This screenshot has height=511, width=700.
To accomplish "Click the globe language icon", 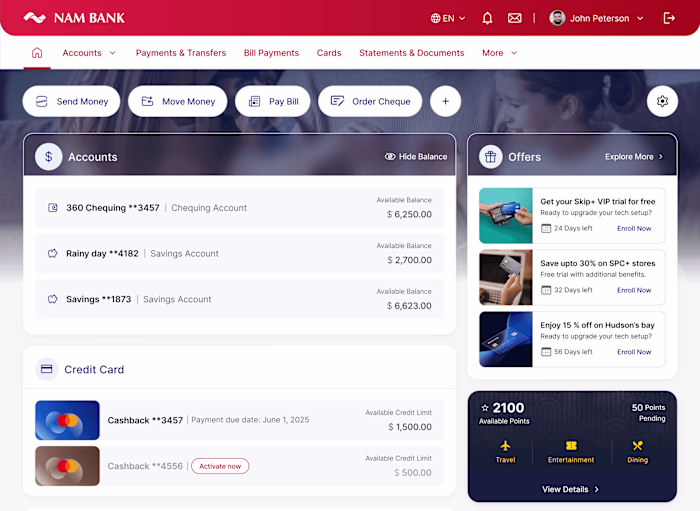I will pyautogui.click(x=435, y=18).
